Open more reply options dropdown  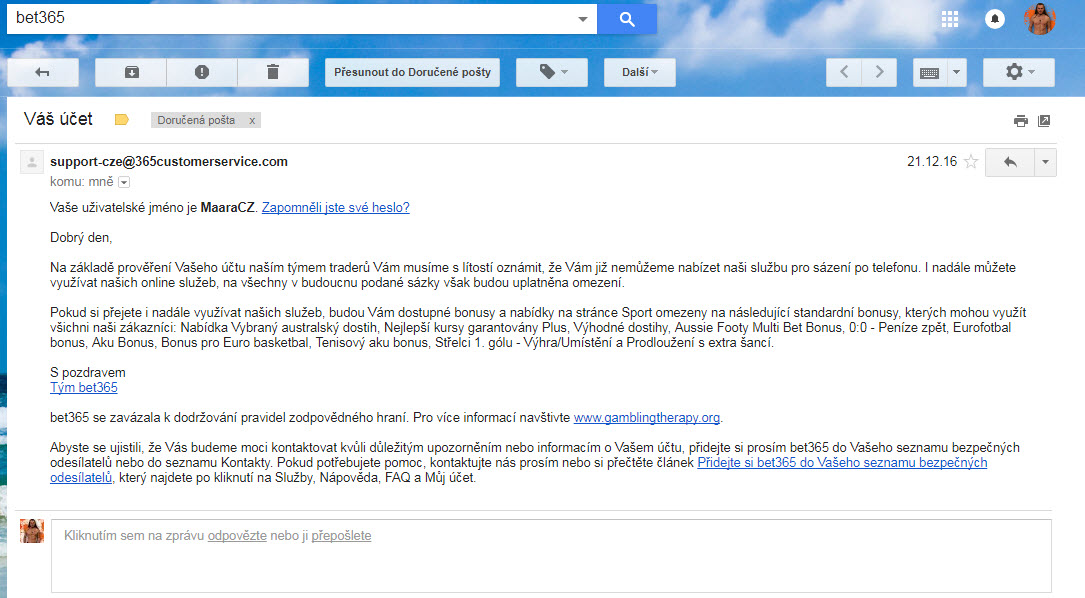(x=1046, y=162)
